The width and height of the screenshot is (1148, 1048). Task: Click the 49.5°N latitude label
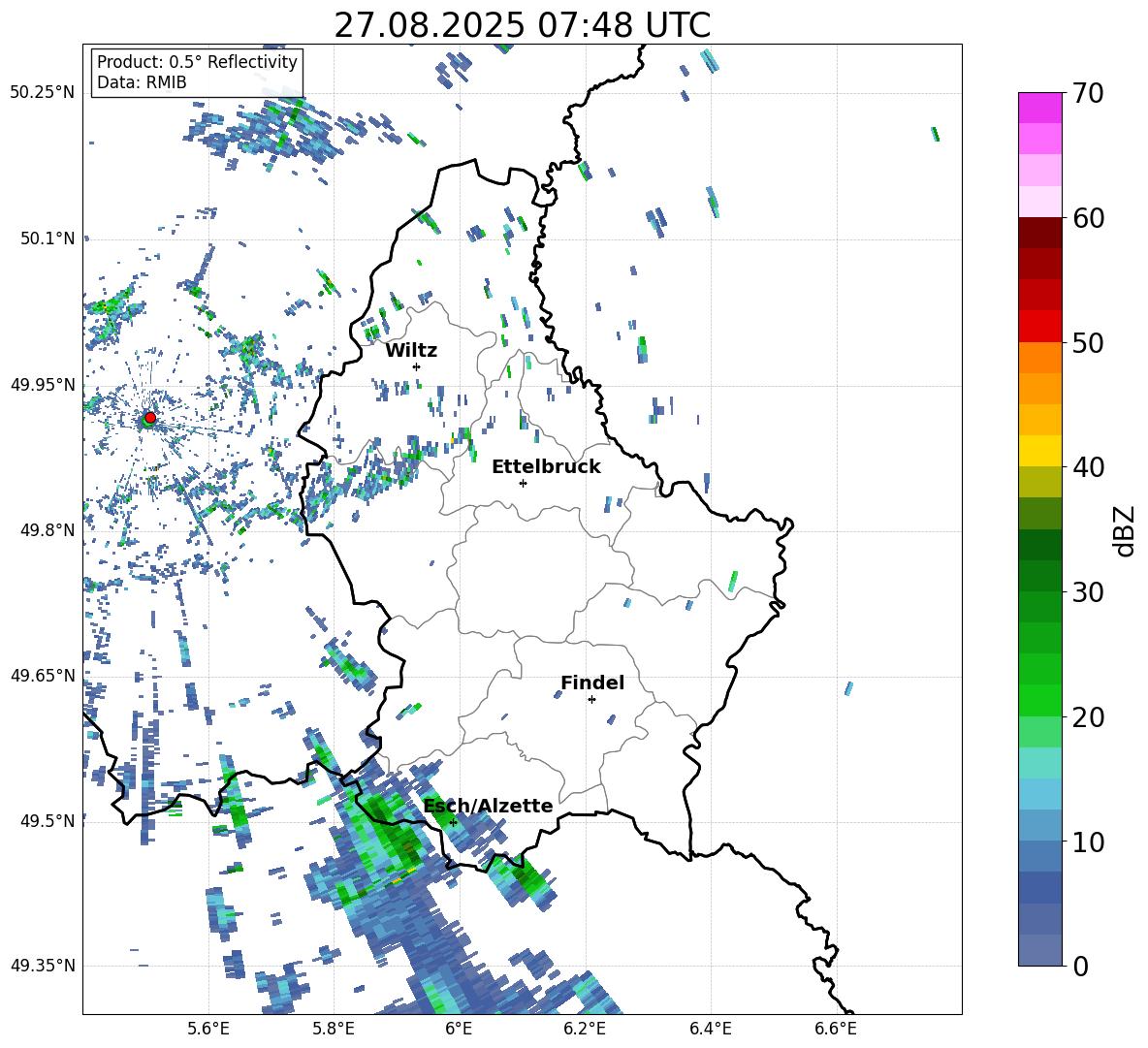click(48, 820)
